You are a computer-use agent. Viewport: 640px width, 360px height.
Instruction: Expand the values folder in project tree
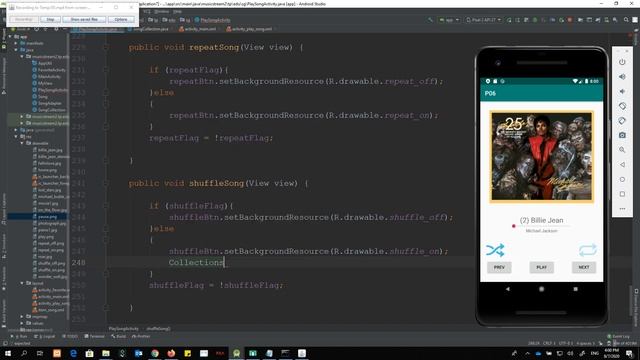22,323
